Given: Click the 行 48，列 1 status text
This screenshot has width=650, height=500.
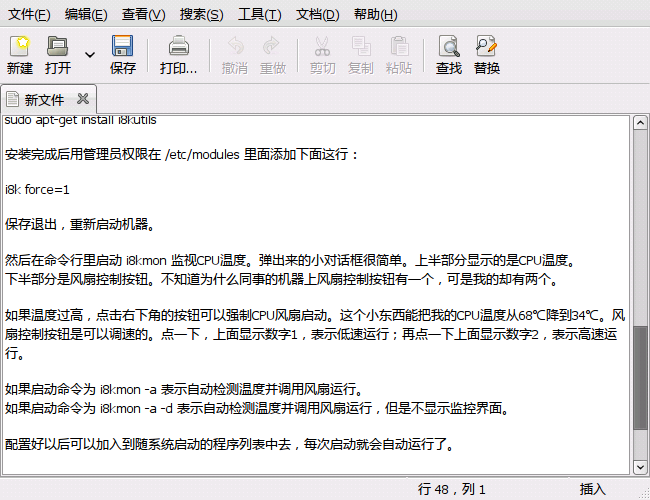Looking at the screenshot, I should coord(451,489).
